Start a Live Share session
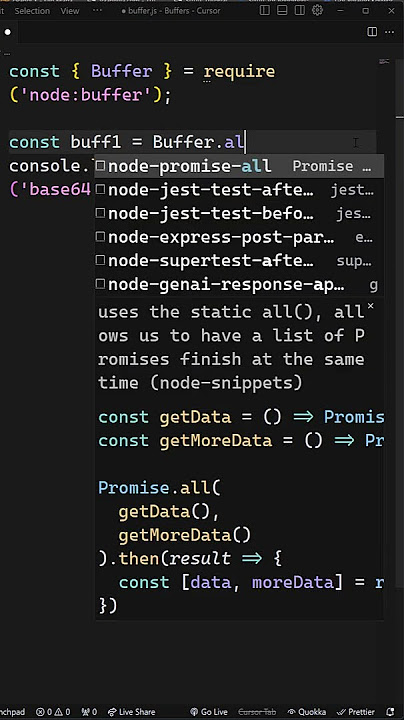404x720 pixels. pos(131,712)
